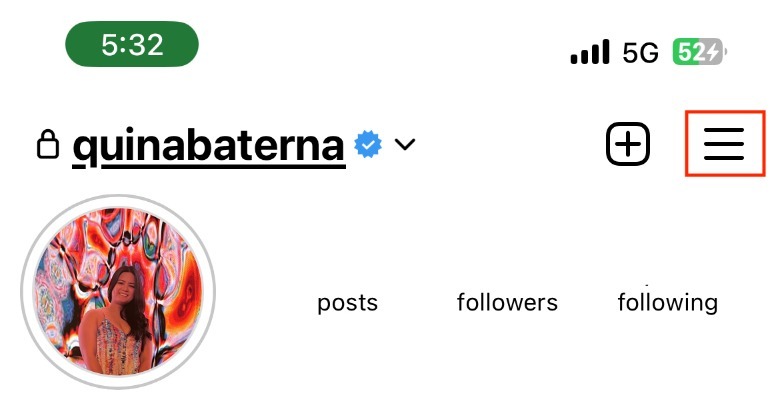The height and width of the screenshot is (405, 780).
Task: Click the red-outlined menu box
Action: (725, 143)
